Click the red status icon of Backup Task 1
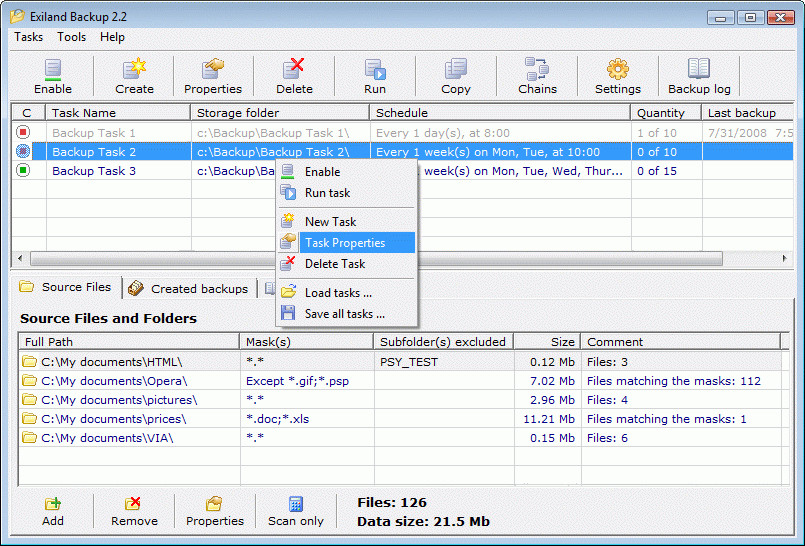Screen dimensions: 805x546 23,132
